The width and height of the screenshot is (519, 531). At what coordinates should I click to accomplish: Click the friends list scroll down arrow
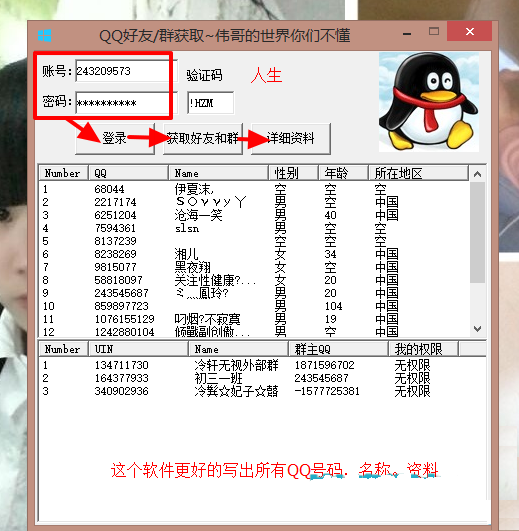477,328
